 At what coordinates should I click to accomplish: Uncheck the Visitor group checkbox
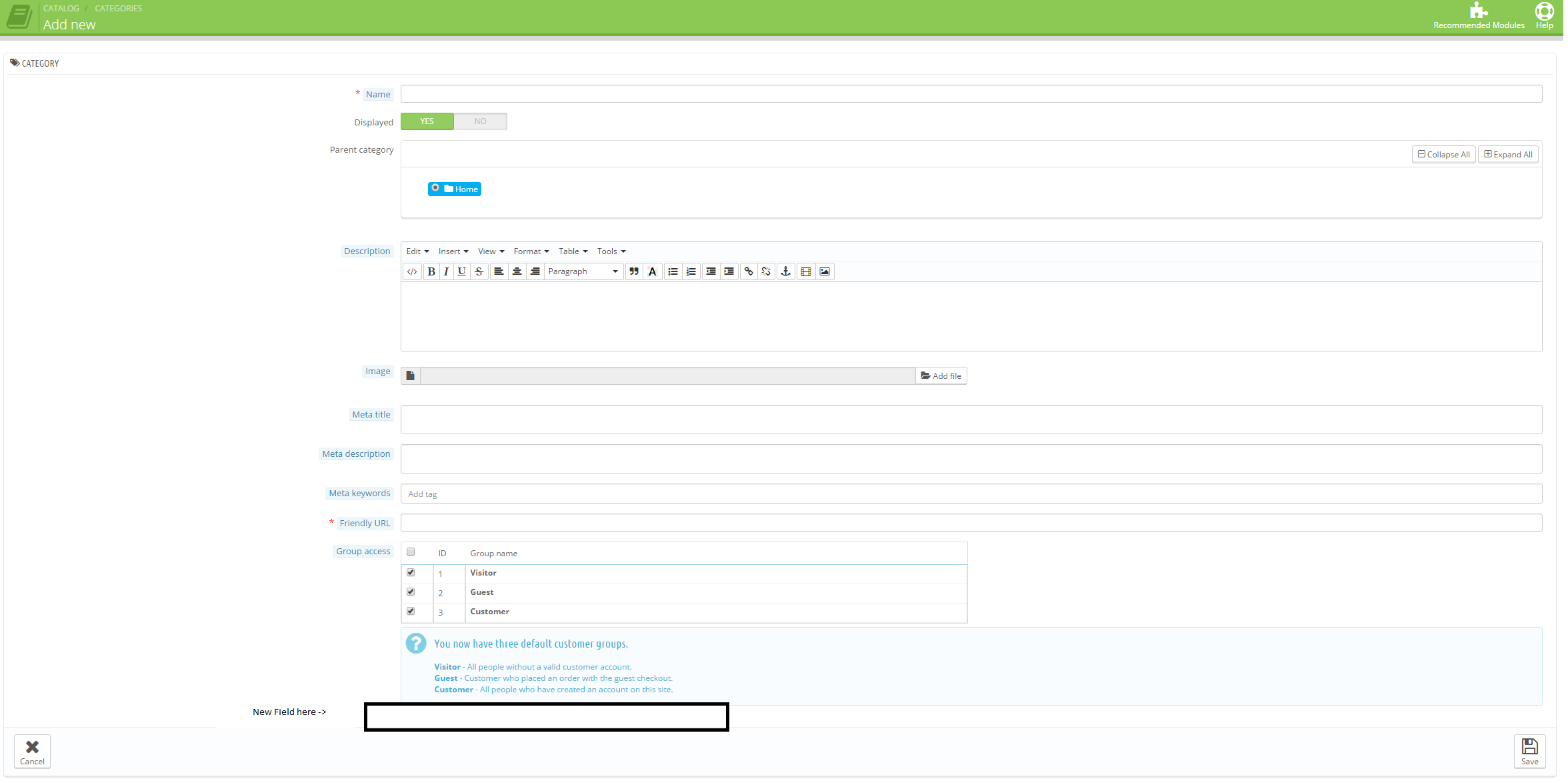[x=411, y=573]
